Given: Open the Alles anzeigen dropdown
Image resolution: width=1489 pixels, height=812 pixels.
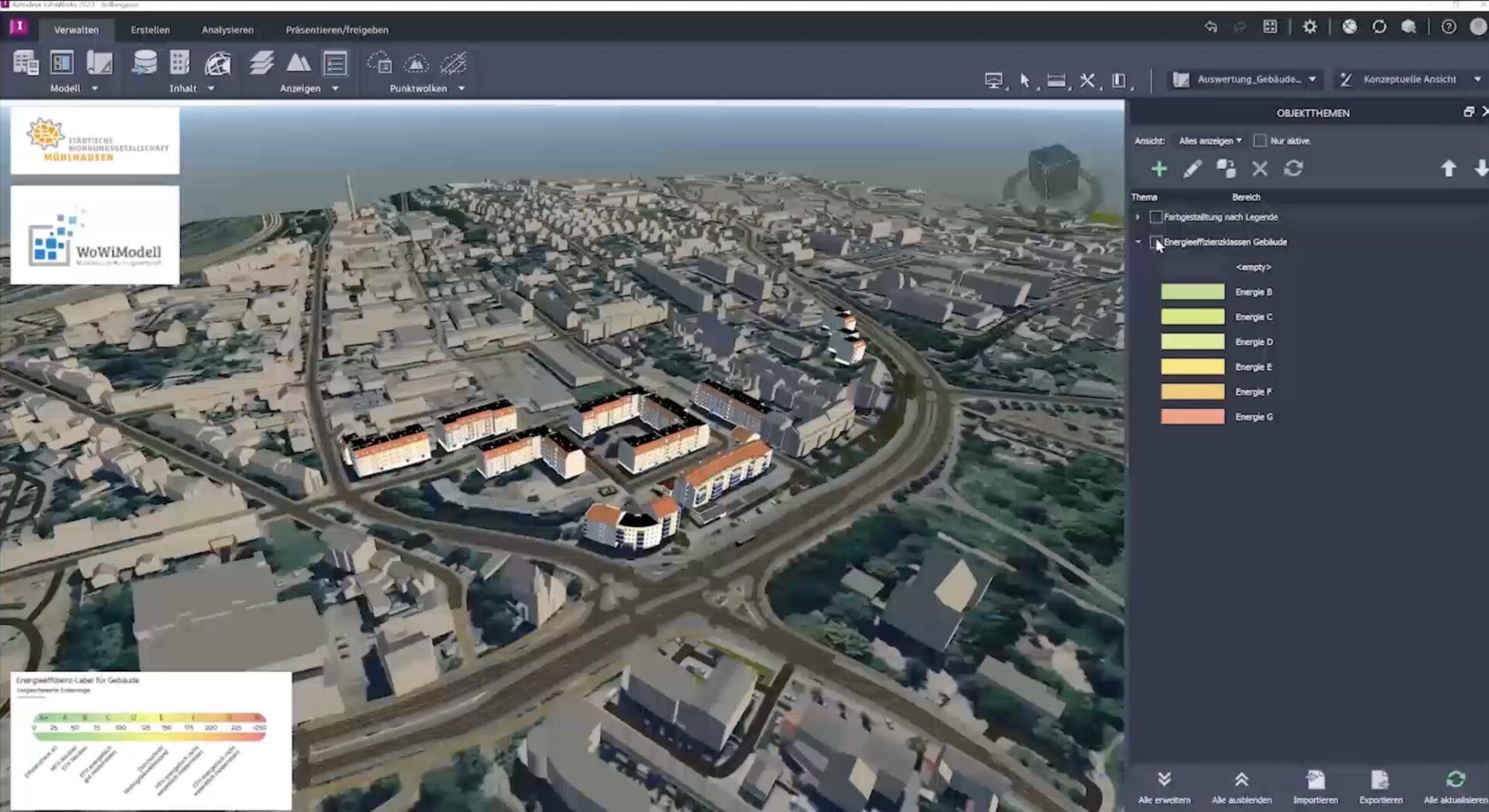Looking at the screenshot, I should [x=1209, y=141].
